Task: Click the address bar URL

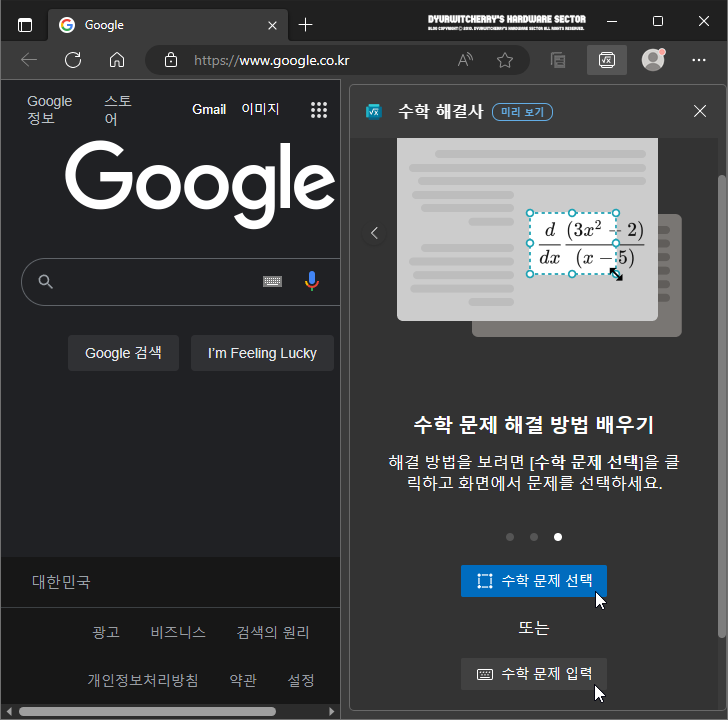Action: click(x=272, y=60)
